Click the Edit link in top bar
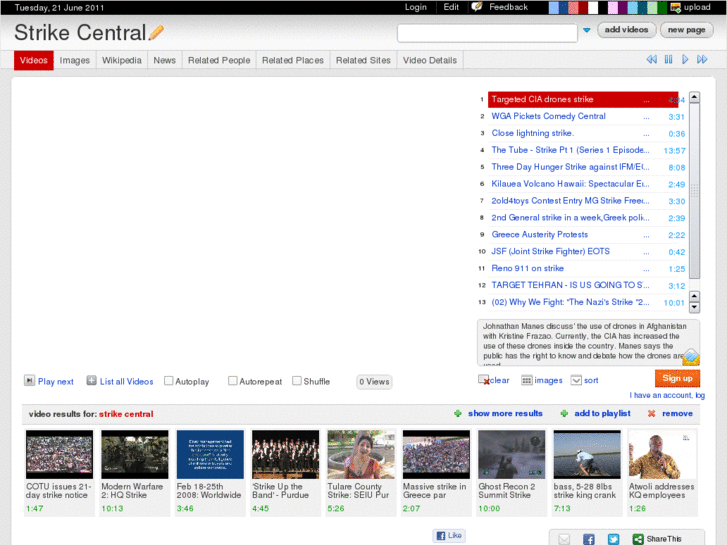This screenshot has width=727, height=545. (451, 7)
